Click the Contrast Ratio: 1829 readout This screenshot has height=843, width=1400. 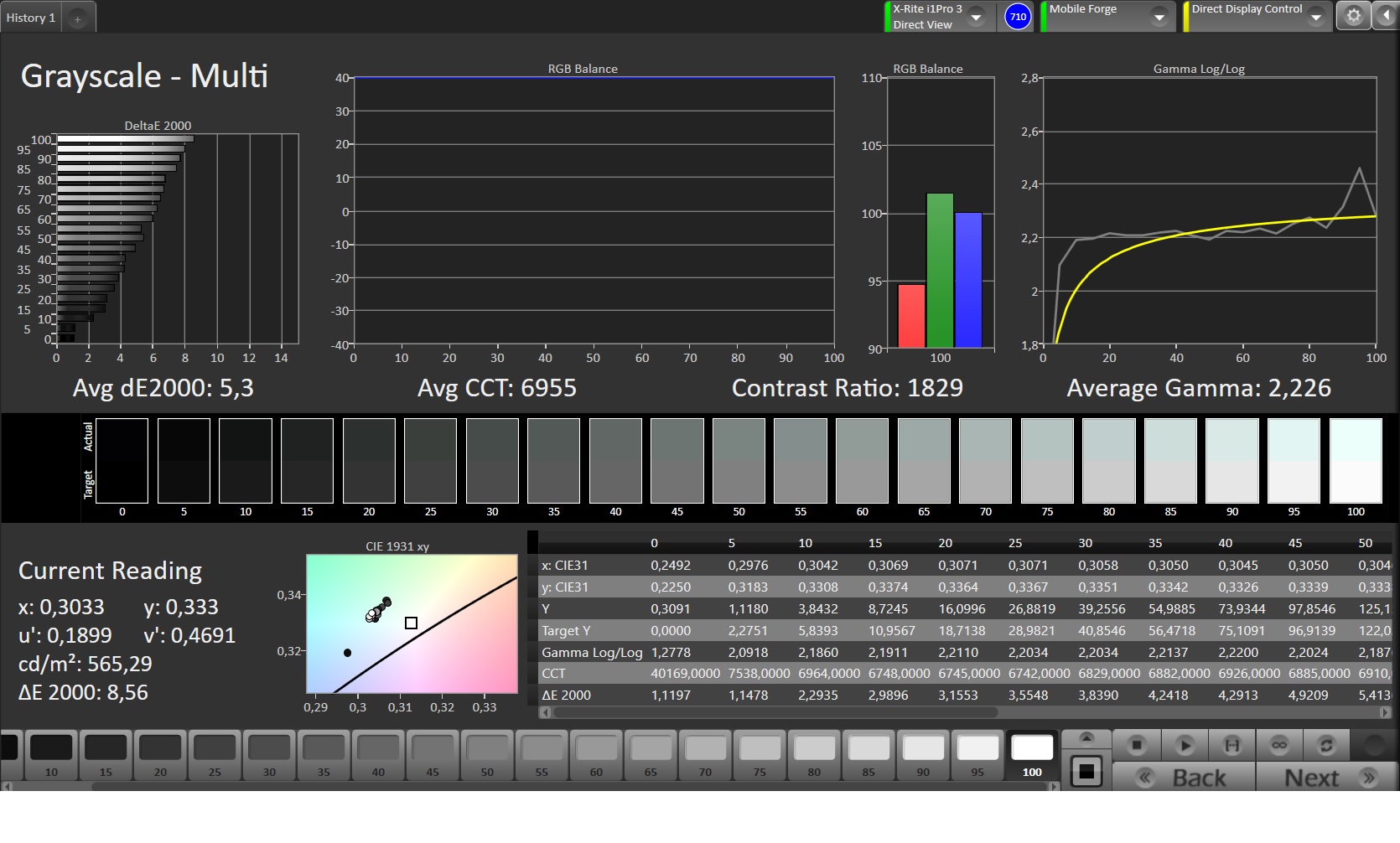tap(848, 388)
